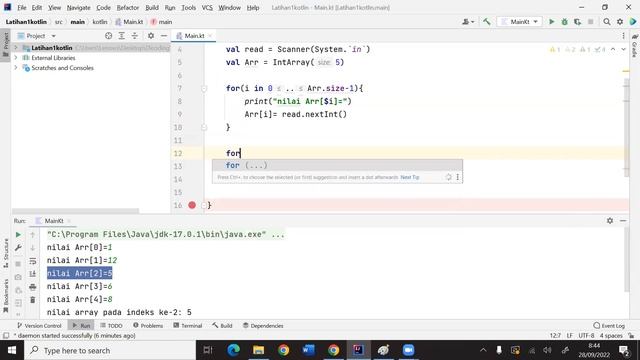Open editor tab options menu

623,36
